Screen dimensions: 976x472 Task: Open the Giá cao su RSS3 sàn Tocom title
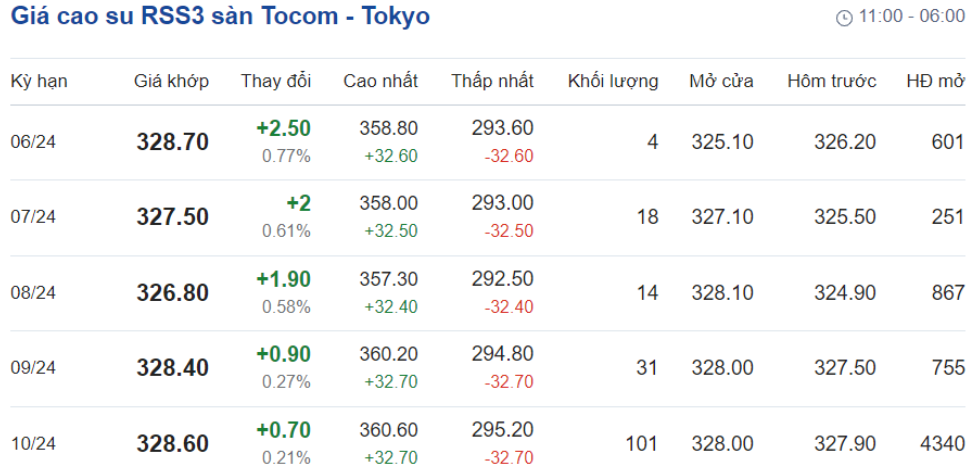[x=220, y=16]
